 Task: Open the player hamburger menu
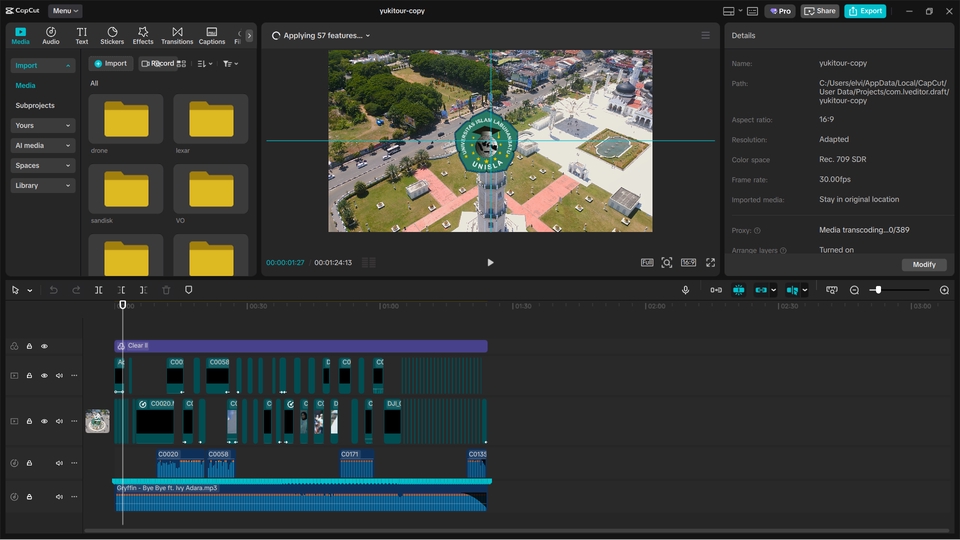pyautogui.click(x=705, y=36)
